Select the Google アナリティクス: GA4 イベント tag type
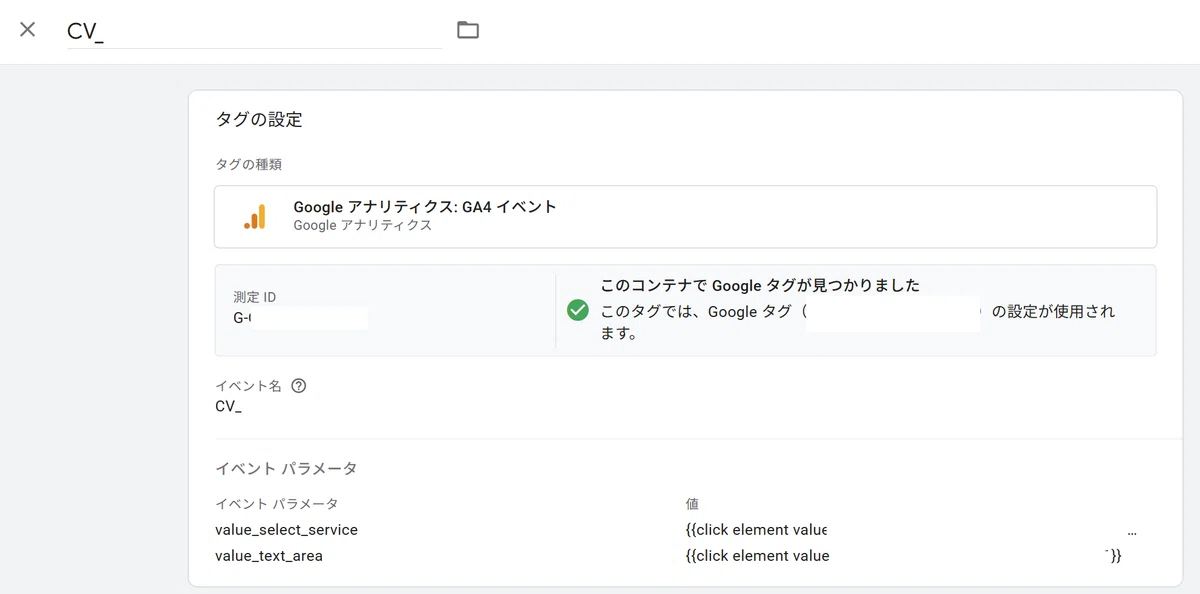 coord(685,216)
